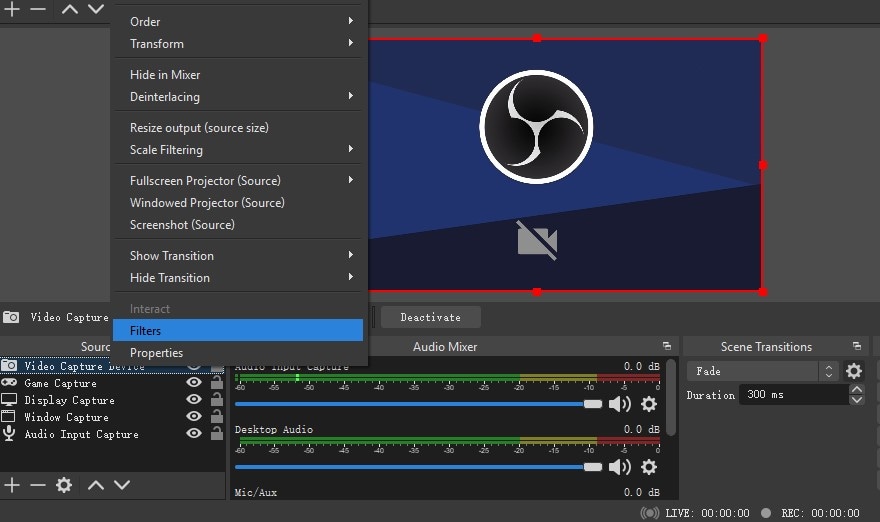
Task: Toggle lock on Window Capture source
Action: click(x=217, y=416)
